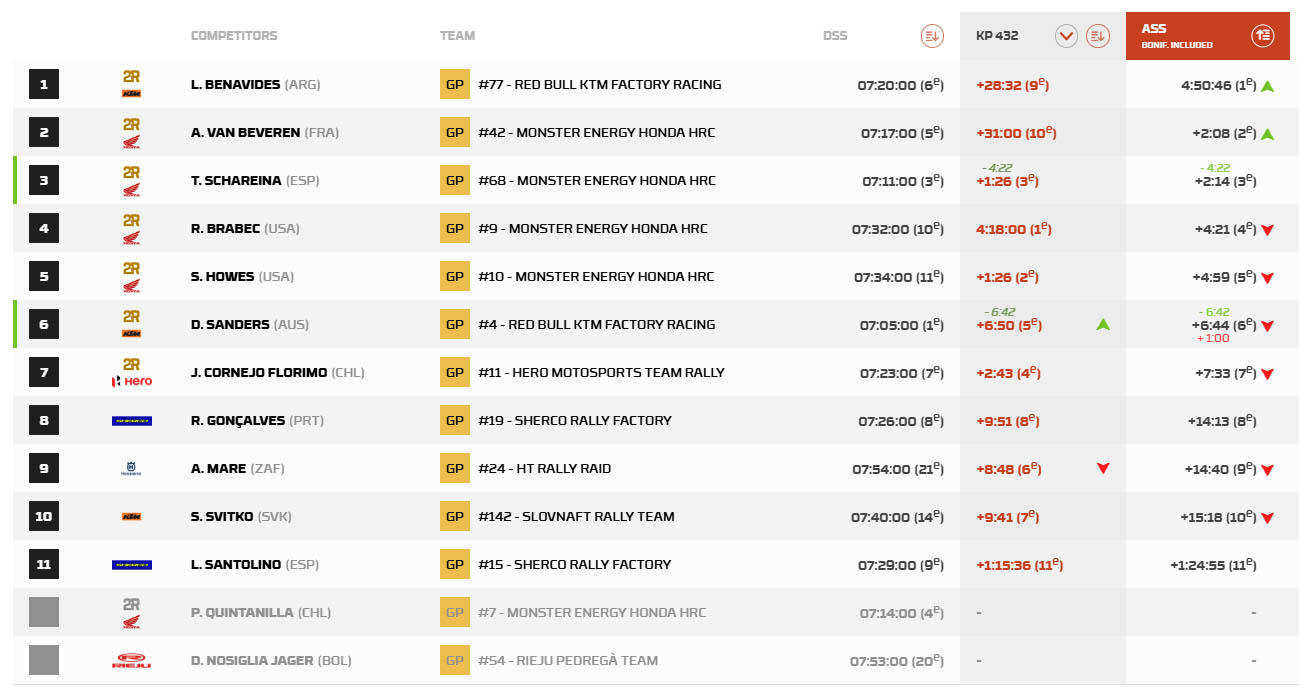Click the grey position box for P. Quintanilla
This screenshot has width=1299, height=694.
click(x=44, y=612)
